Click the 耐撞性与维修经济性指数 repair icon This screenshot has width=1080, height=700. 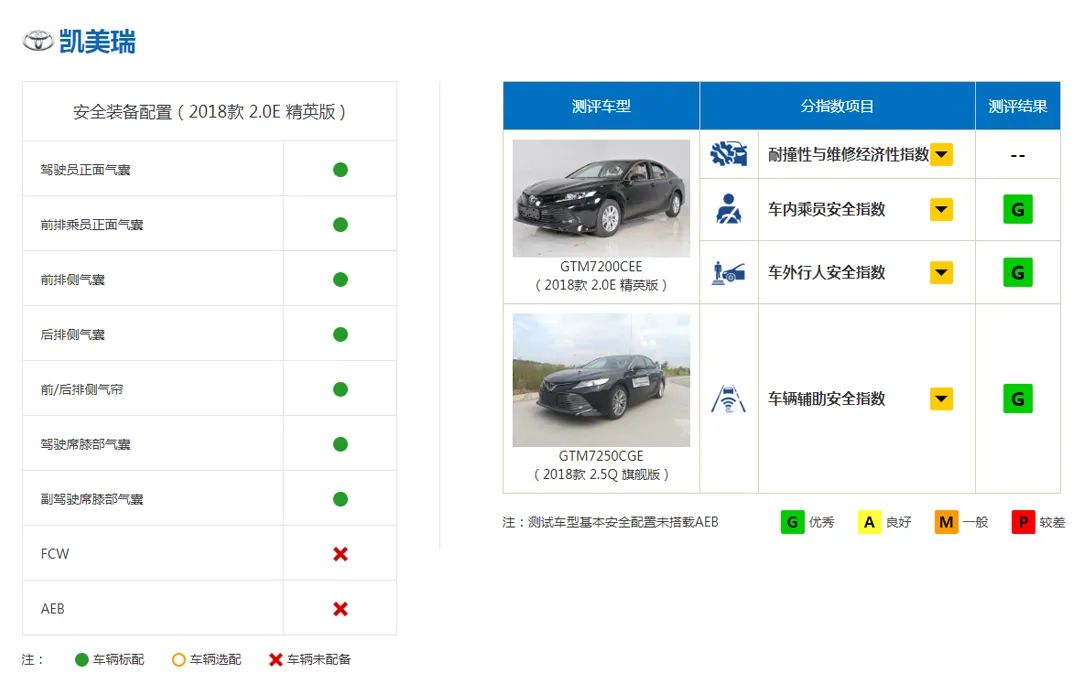729,154
